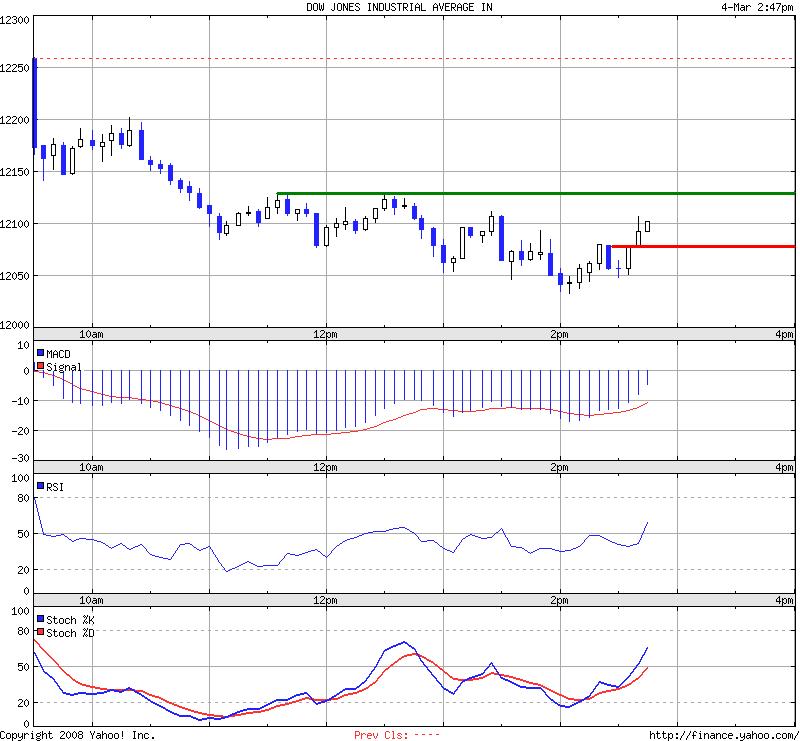The width and height of the screenshot is (800, 741).
Task: Click the Signal legend label
Action: [64, 367]
